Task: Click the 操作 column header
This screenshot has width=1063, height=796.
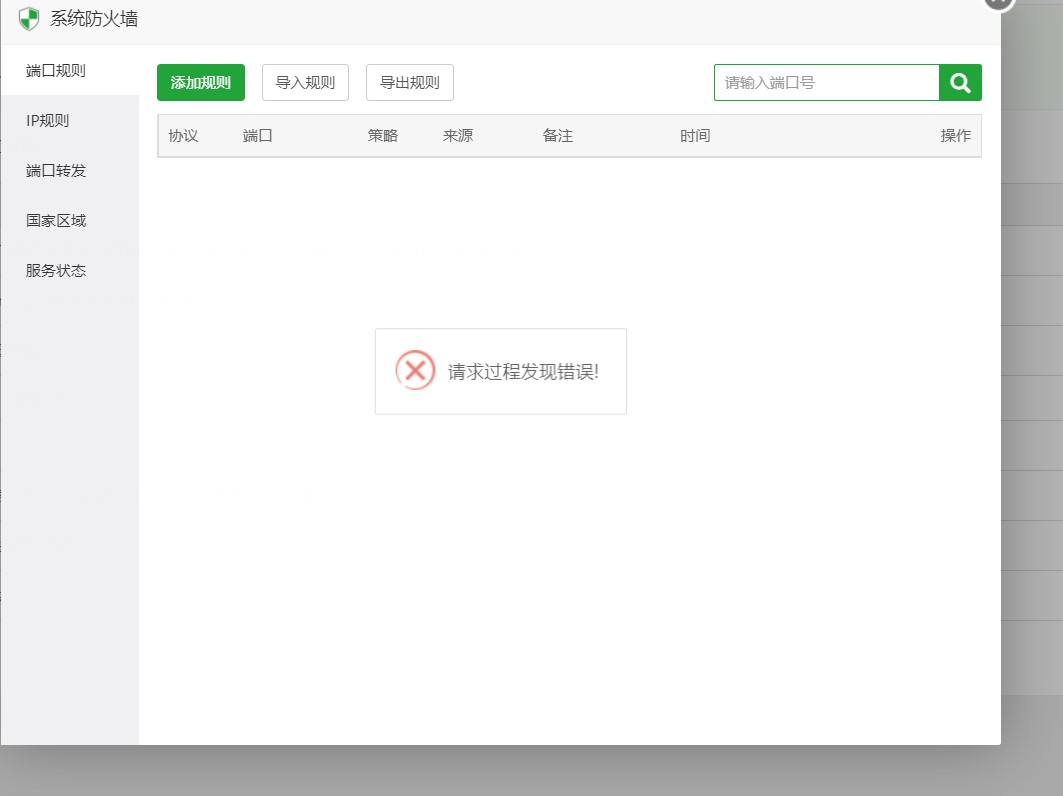Action: coord(955,136)
